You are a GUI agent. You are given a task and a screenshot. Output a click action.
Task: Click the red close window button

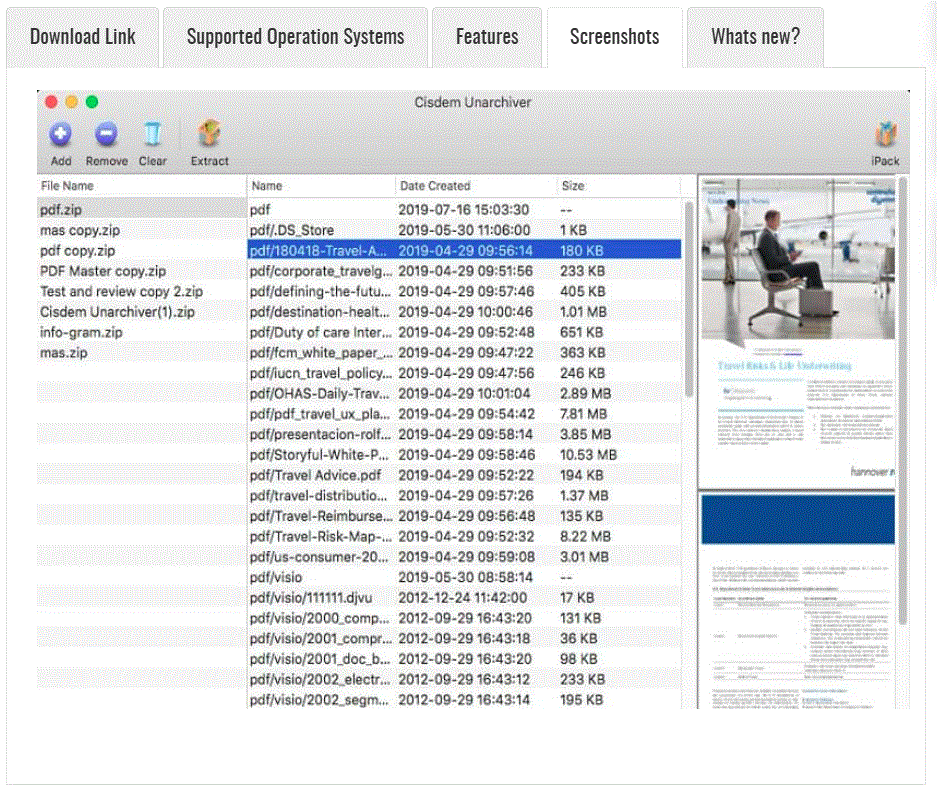click(51, 102)
